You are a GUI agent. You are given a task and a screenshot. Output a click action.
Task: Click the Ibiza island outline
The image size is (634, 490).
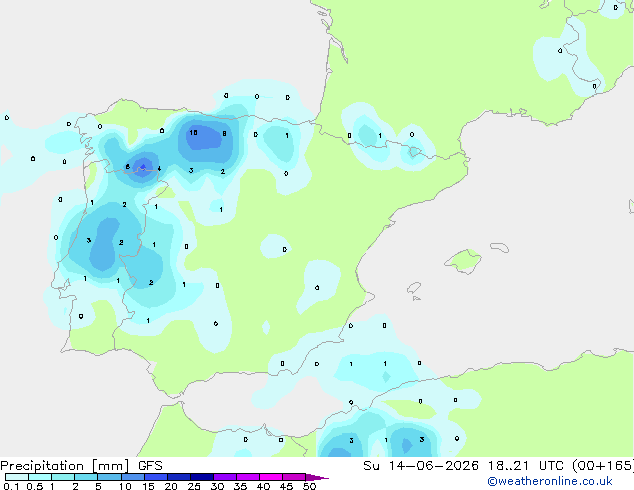(x=414, y=288)
